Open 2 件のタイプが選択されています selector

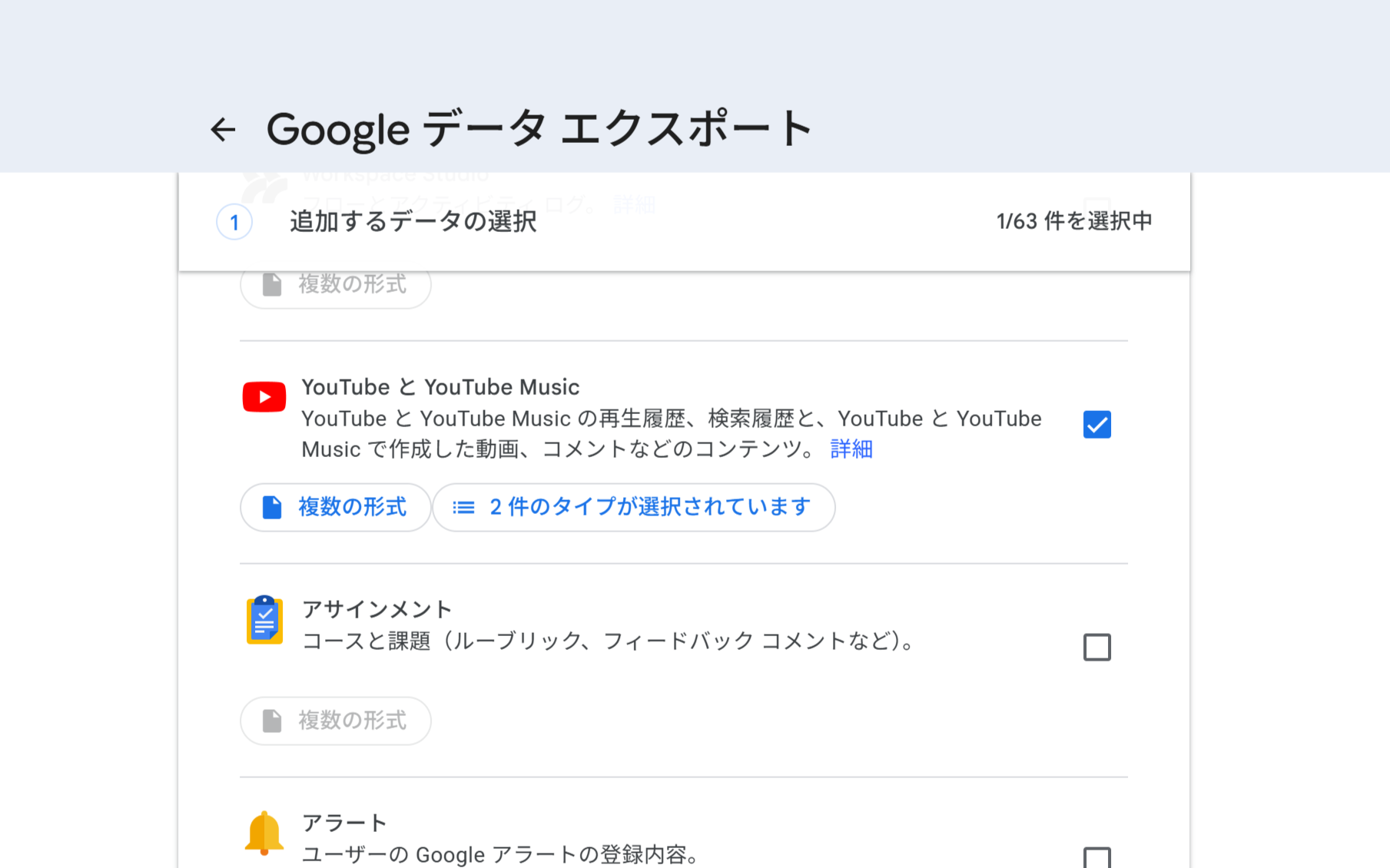pyautogui.click(x=634, y=507)
